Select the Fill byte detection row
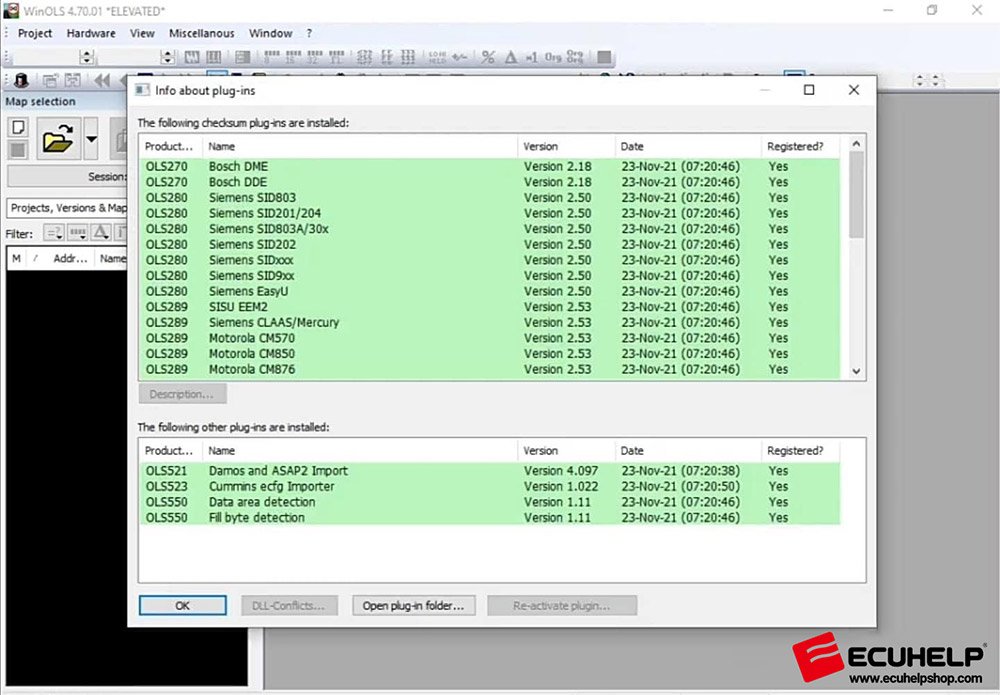 click(x=489, y=518)
